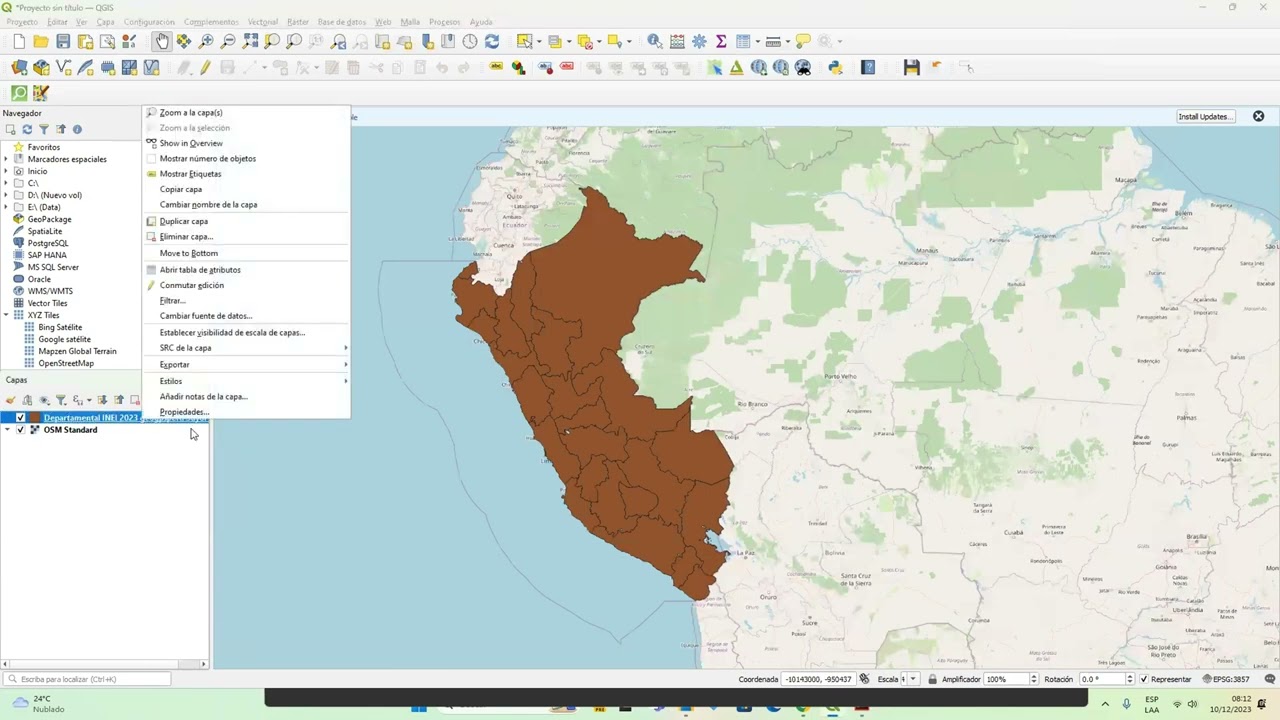Choose Duplicar capa from the menu
1280x720 pixels.
[247, 221]
